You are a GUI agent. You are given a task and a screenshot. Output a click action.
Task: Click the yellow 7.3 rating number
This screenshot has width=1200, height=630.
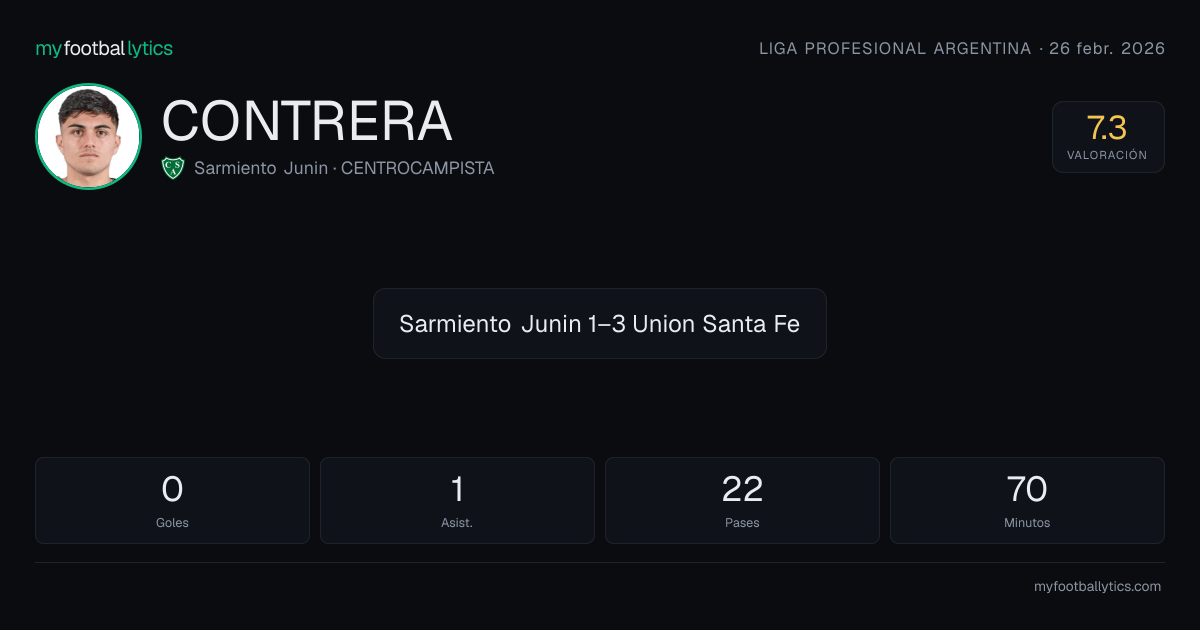tap(1107, 127)
